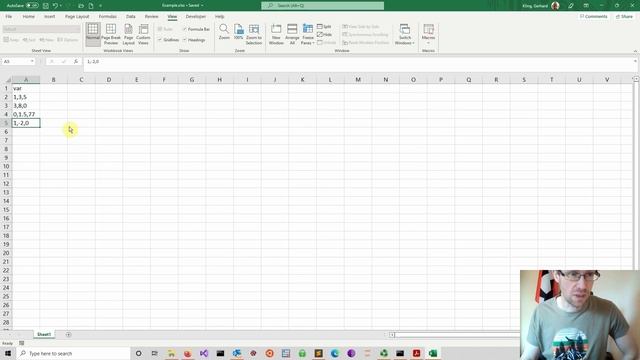Open the Freeze Panes dropdown
Image resolution: width=640 pixels, height=360 pixels.
click(x=308, y=34)
